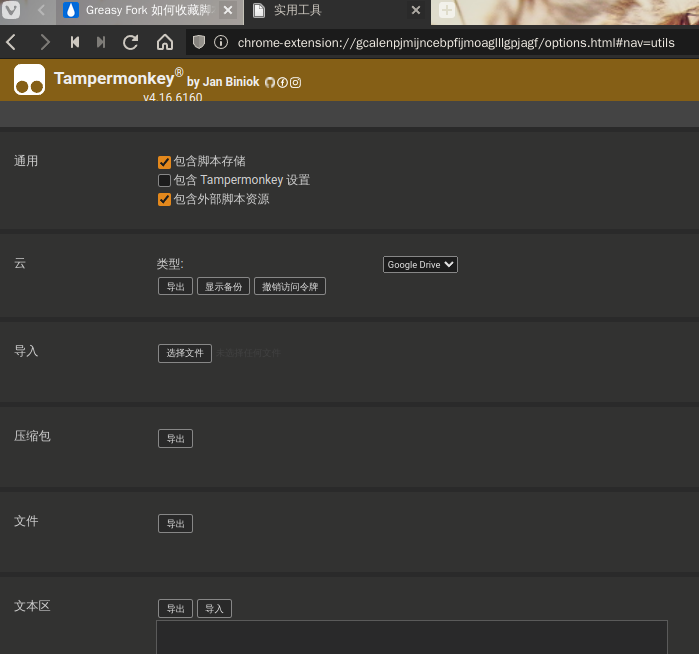The height and width of the screenshot is (654, 699).
Task: Reload the current page
Action: click(130, 42)
